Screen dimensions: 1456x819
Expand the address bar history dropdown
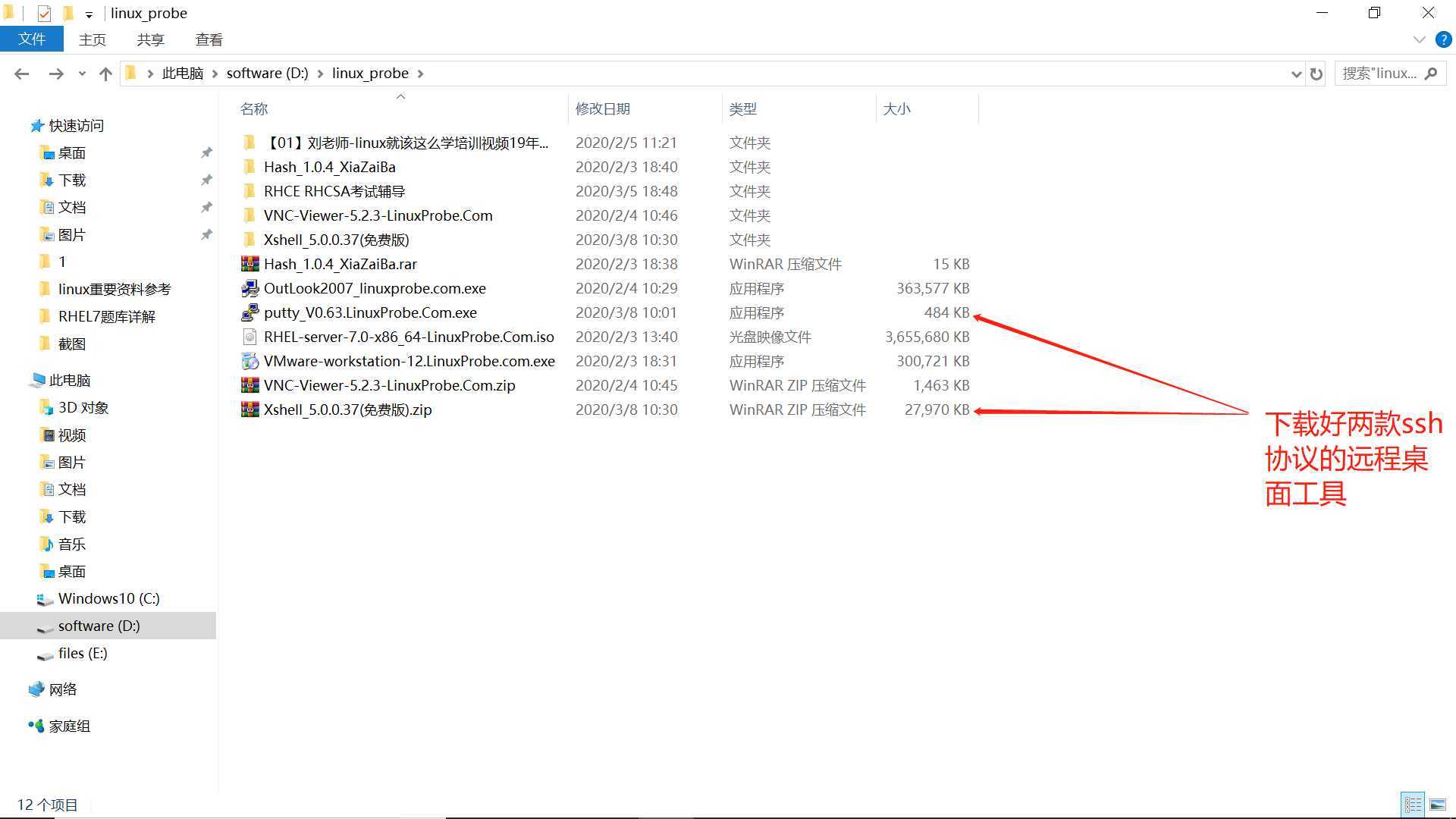coord(1296,74)
